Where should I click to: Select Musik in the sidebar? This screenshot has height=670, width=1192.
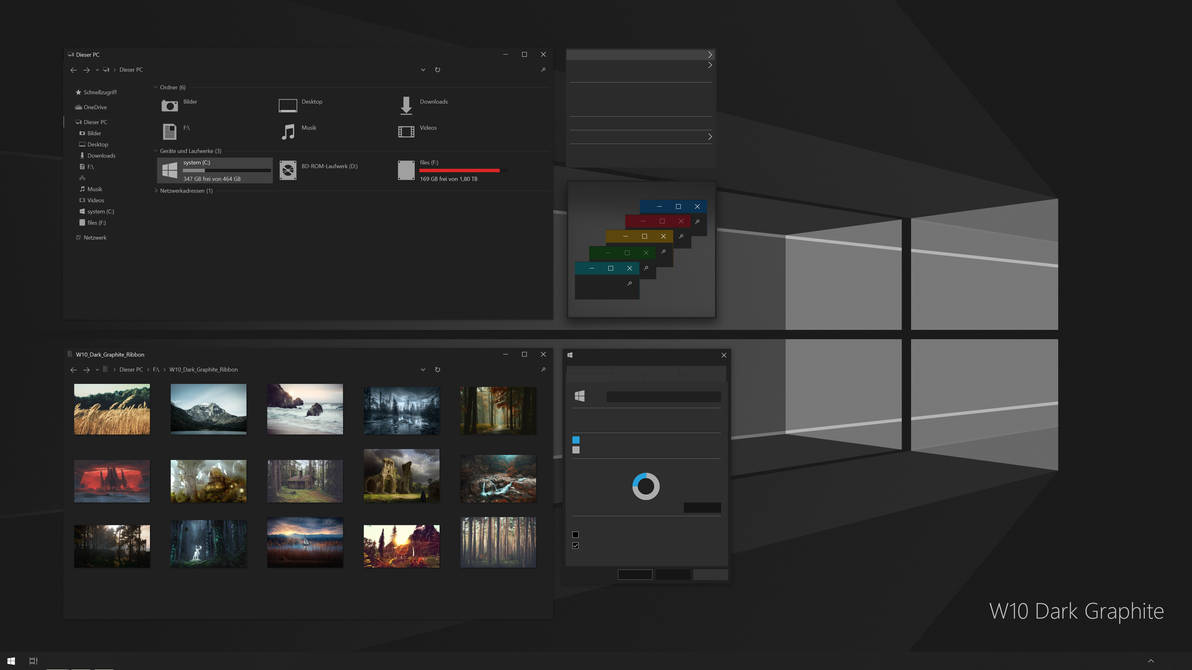point(93,189)
